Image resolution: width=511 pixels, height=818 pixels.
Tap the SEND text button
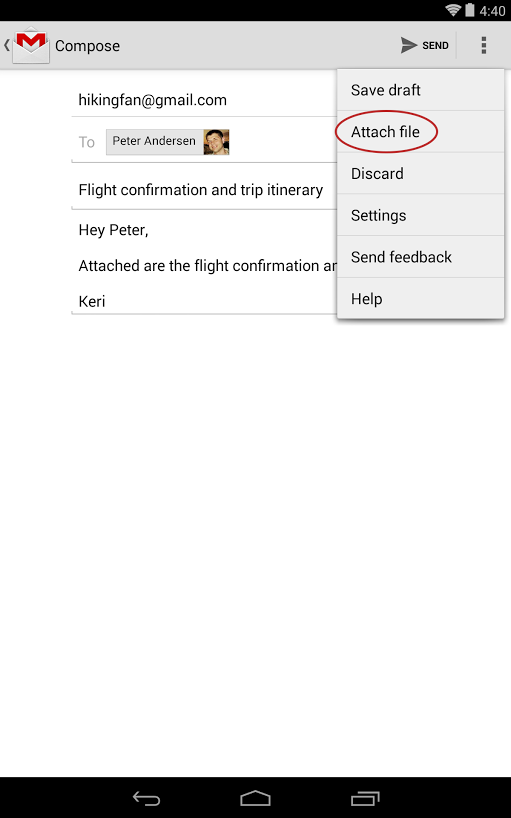pos(435,45)
